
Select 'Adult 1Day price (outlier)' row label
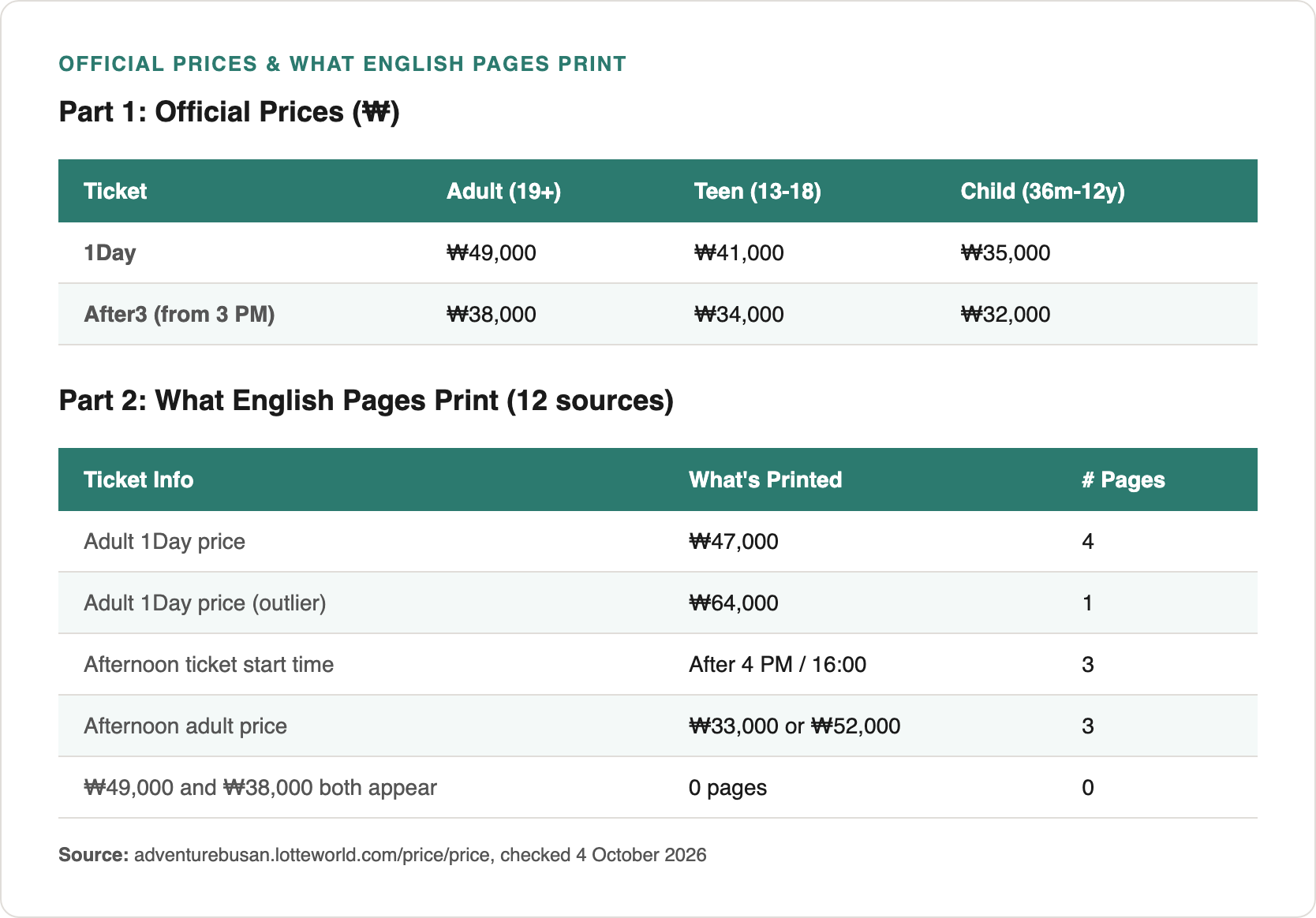click(x=205, y=603)
